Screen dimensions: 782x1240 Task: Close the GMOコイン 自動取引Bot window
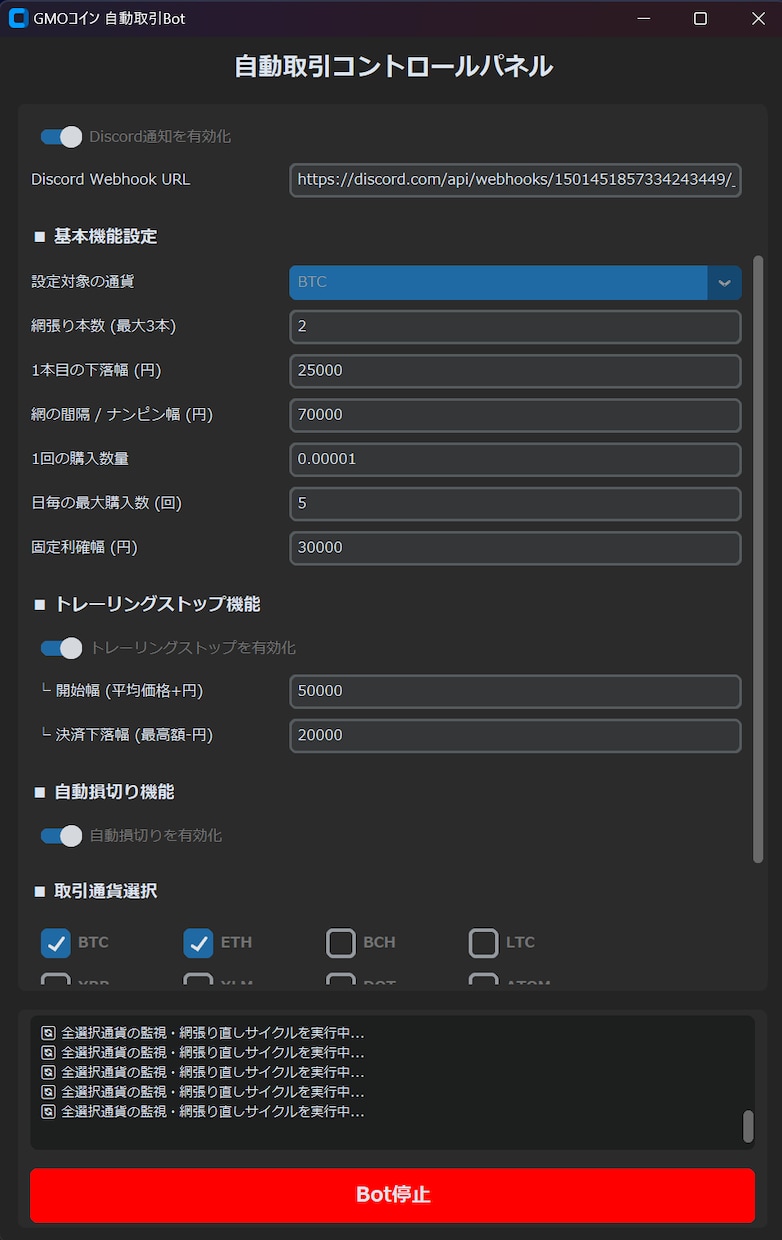[757, 18]
